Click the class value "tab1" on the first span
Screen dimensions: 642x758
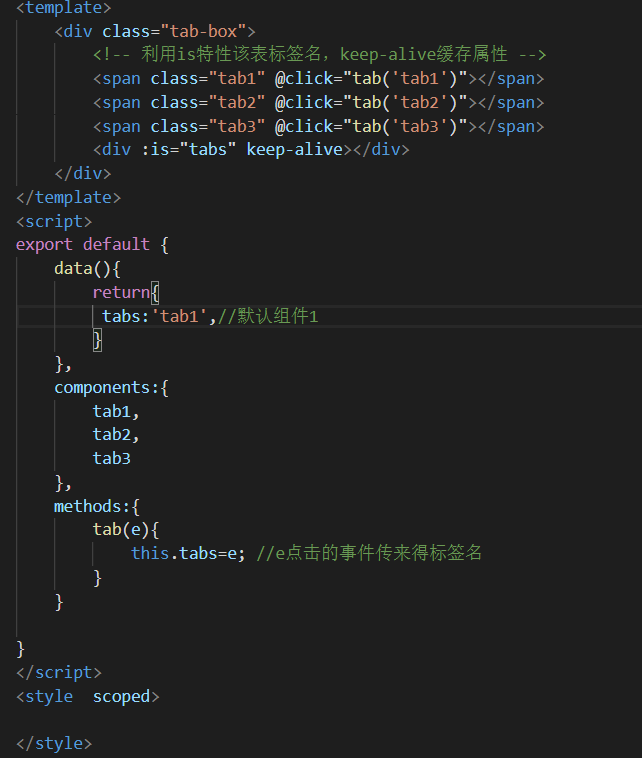pyautogui.click(x=236, y=78)
